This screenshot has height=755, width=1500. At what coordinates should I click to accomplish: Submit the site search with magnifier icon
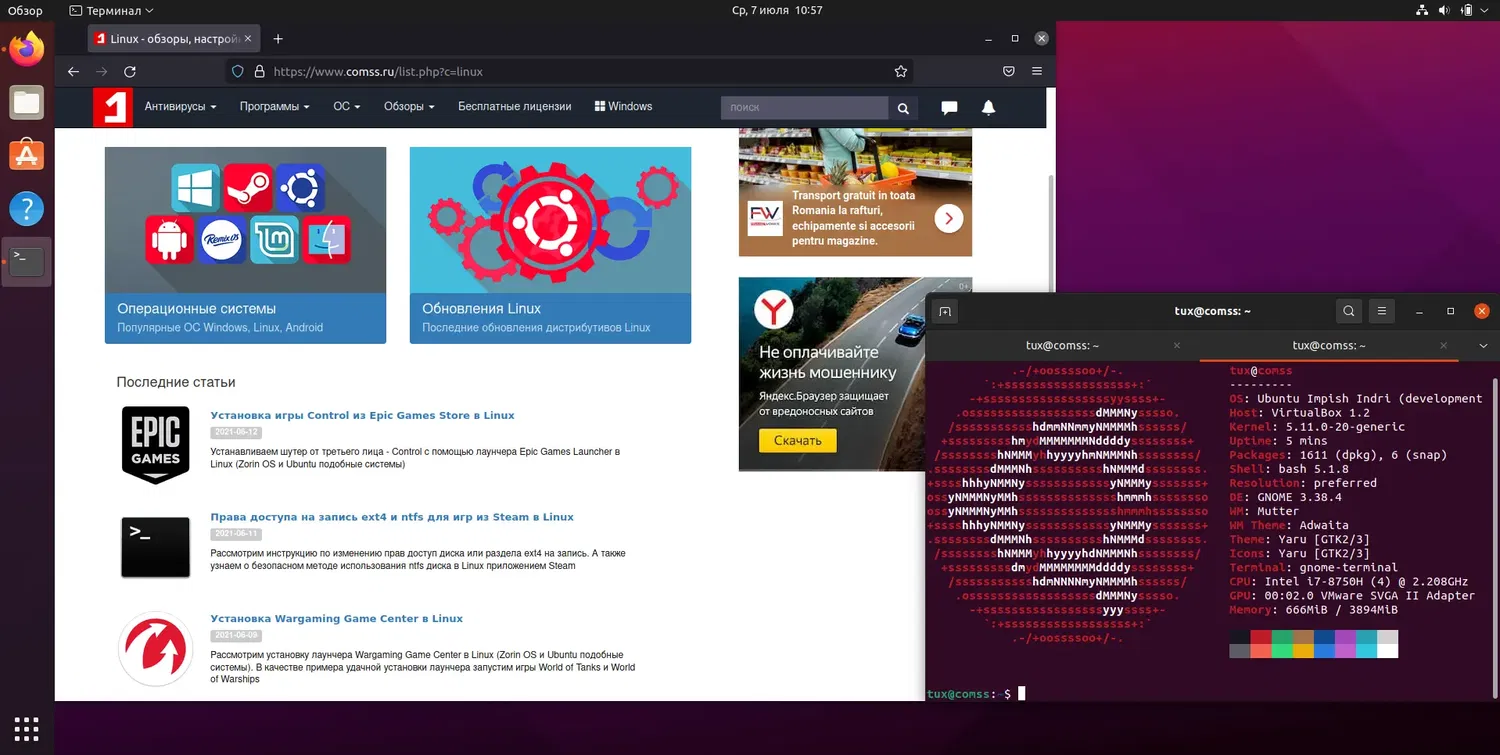(x=903, y=108)
